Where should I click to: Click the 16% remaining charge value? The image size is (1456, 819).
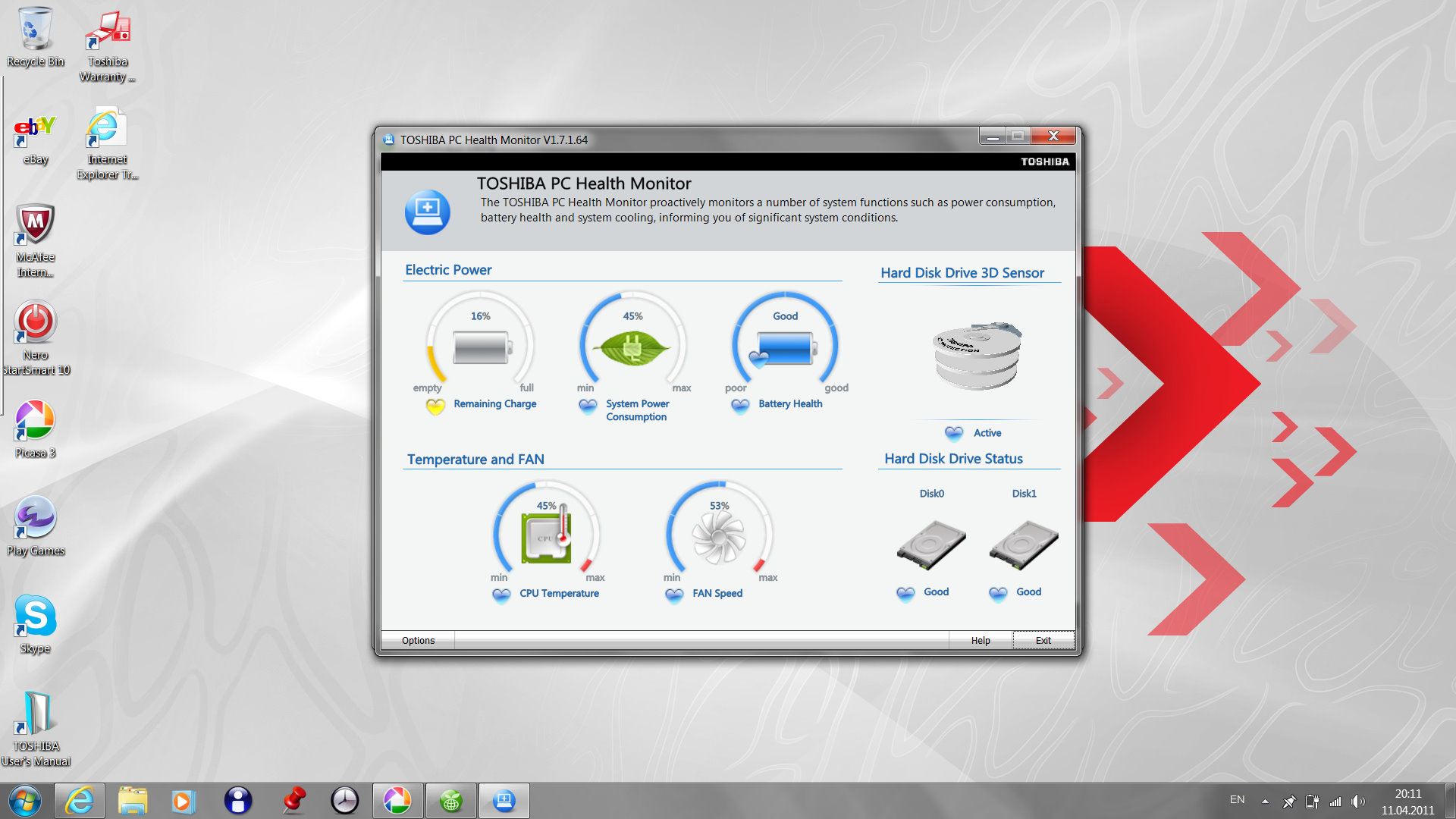click(480, 316)
